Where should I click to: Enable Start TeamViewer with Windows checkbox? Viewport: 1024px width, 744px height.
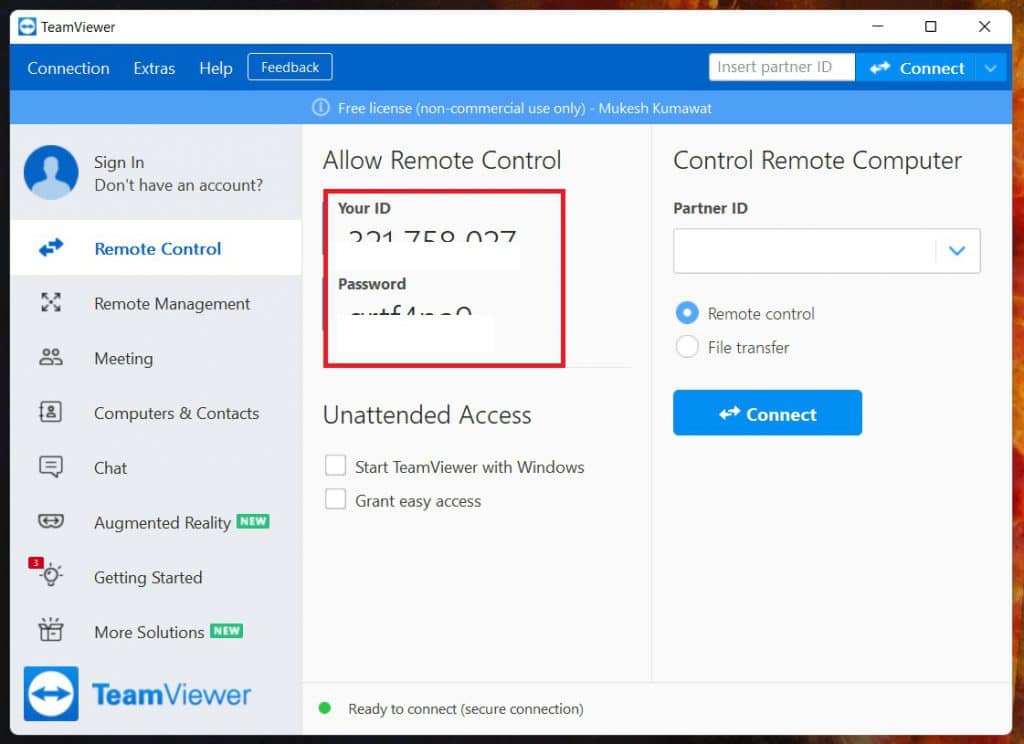tap(336, 466)
